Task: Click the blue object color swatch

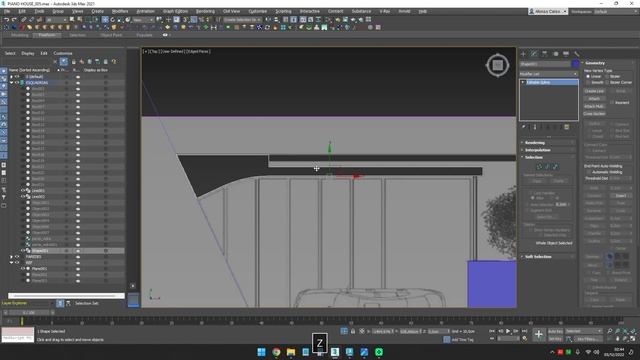Action: click(x=575, y=64)
